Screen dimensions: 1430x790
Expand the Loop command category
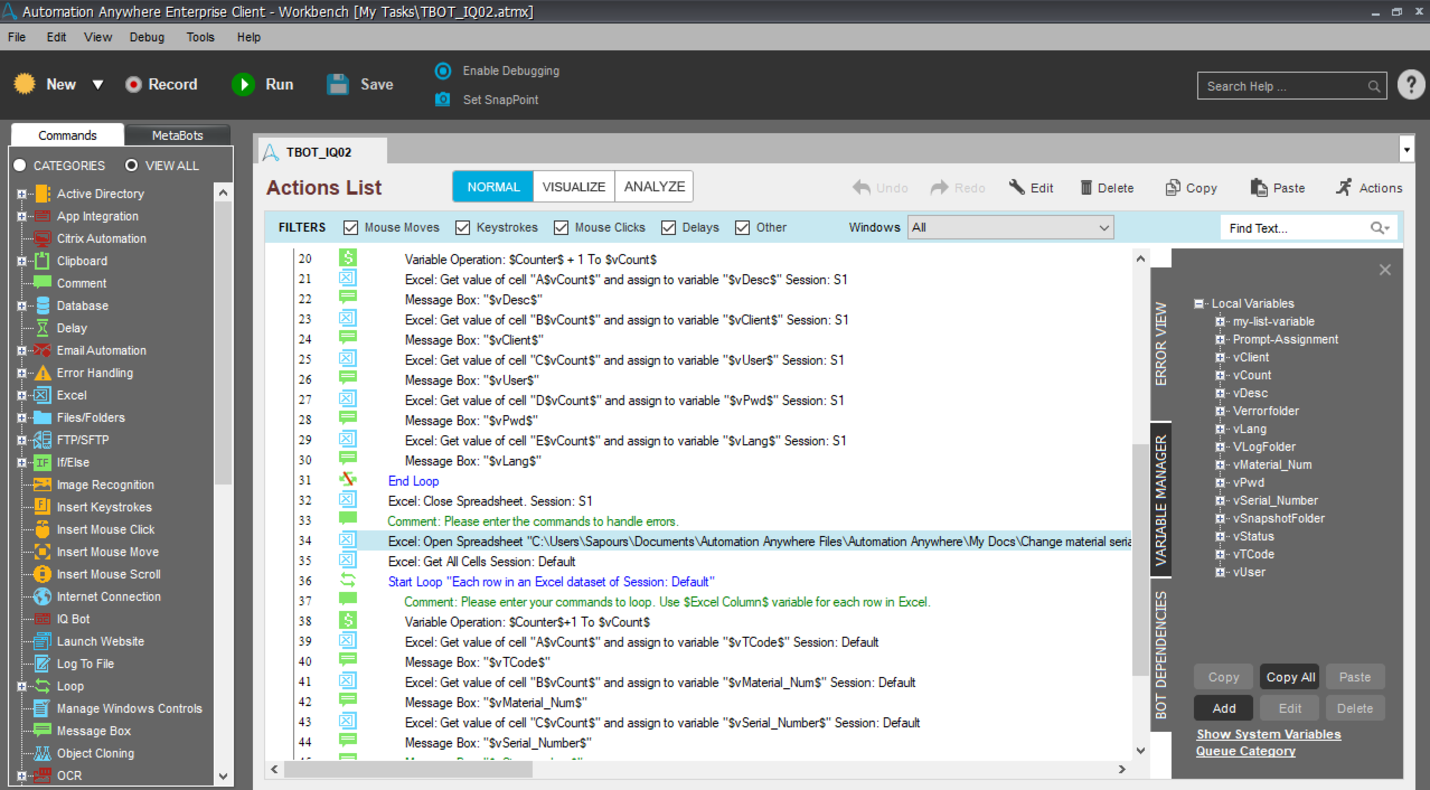click(x=22, y=686)
